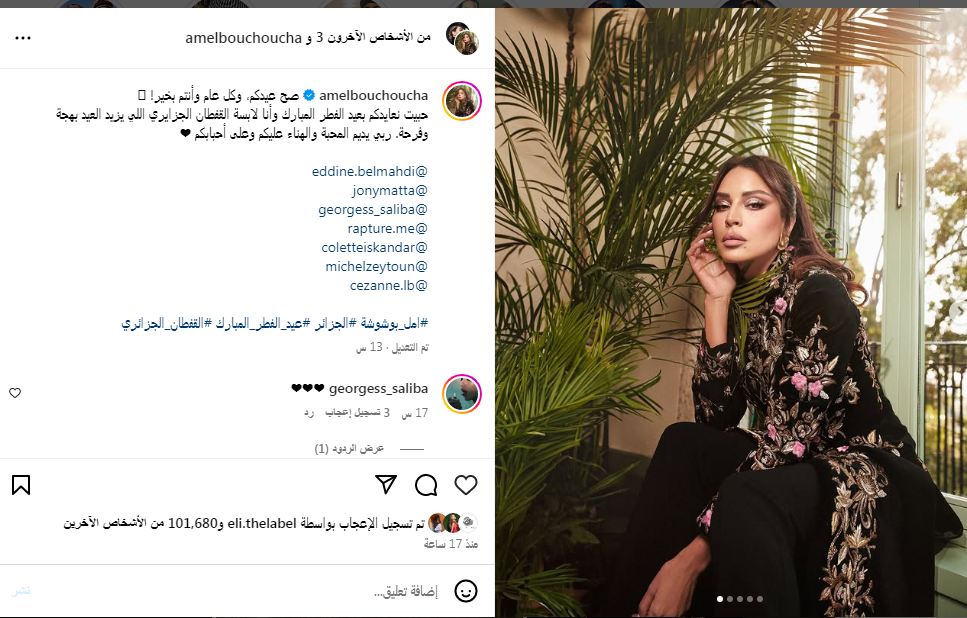Click the stacked collaborator avatars in header
This screenshot has width=967, height=618.
click(x=463, y=38)
